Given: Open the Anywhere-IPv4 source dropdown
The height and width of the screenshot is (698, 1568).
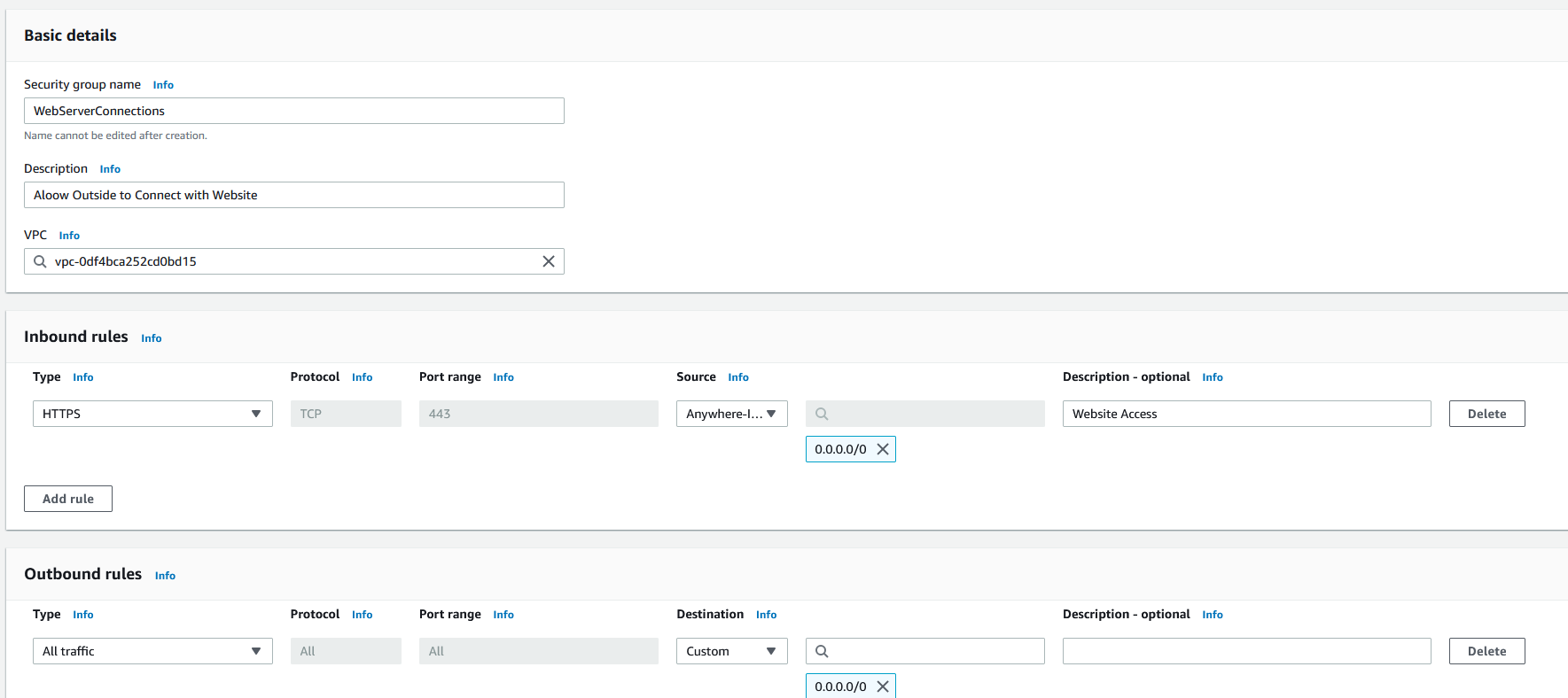Looking at the screenshot, I should [731, 414].
